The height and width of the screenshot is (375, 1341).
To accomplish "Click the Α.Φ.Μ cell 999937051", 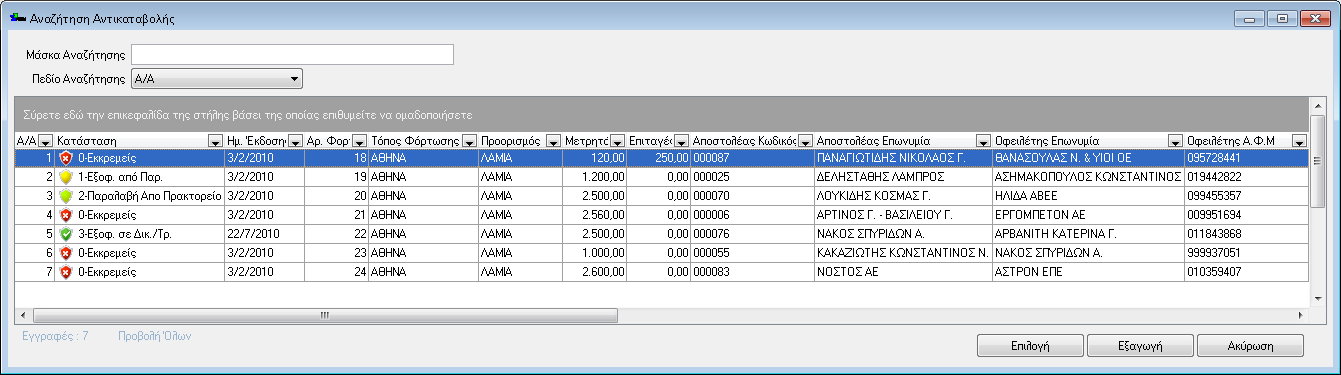I will click(x=1246, y=253).
